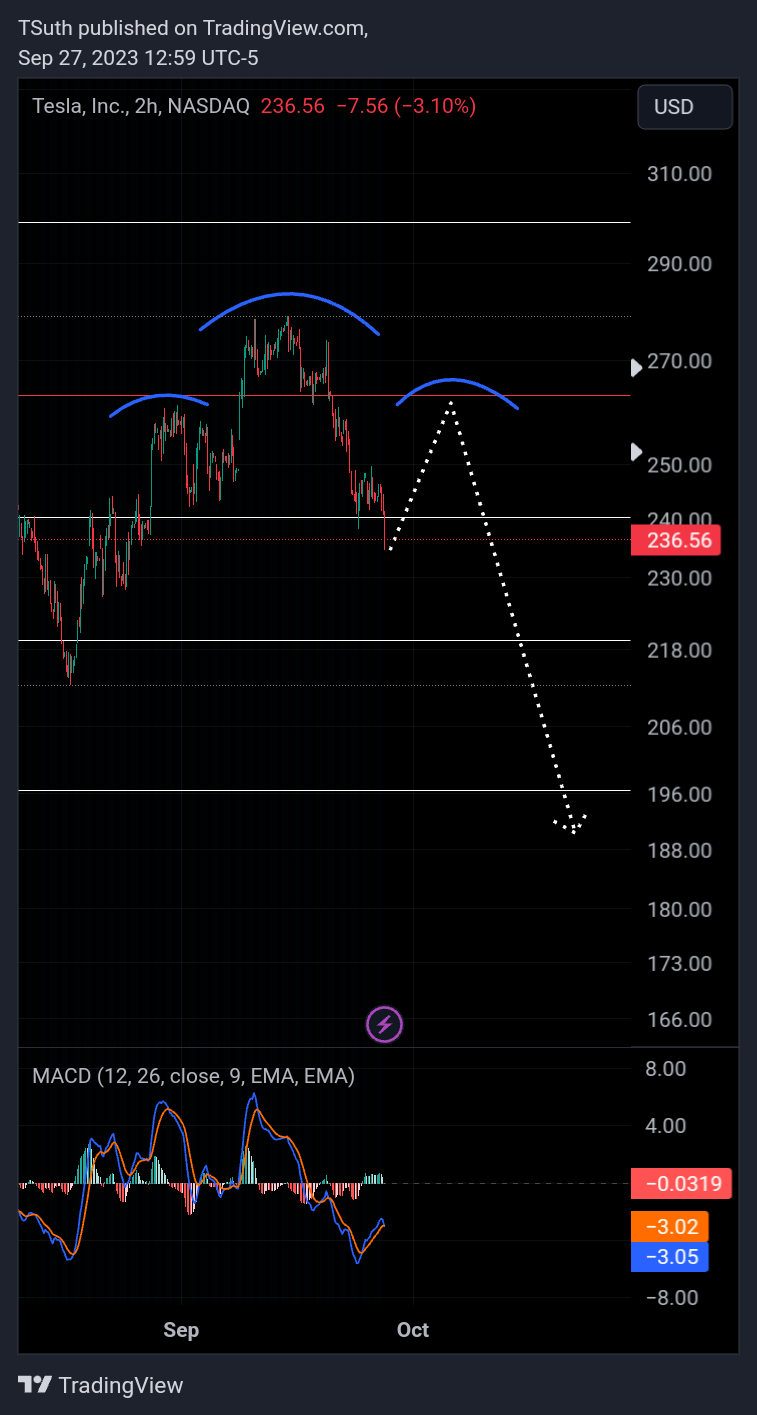Click the -7.56 (-3.10%) price change text
Screen dimensions: 757x1415
[x=404, y=106]
